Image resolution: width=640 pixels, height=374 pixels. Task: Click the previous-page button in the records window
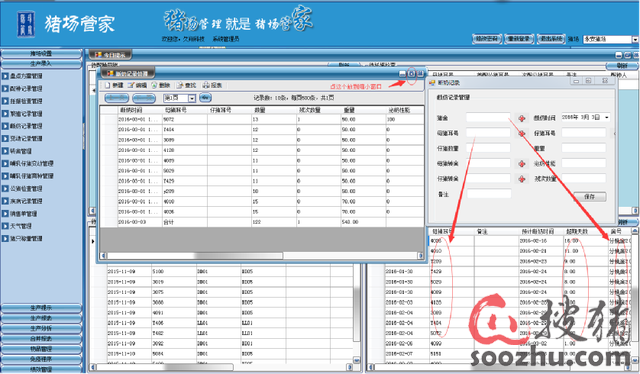tap(117, 98)
